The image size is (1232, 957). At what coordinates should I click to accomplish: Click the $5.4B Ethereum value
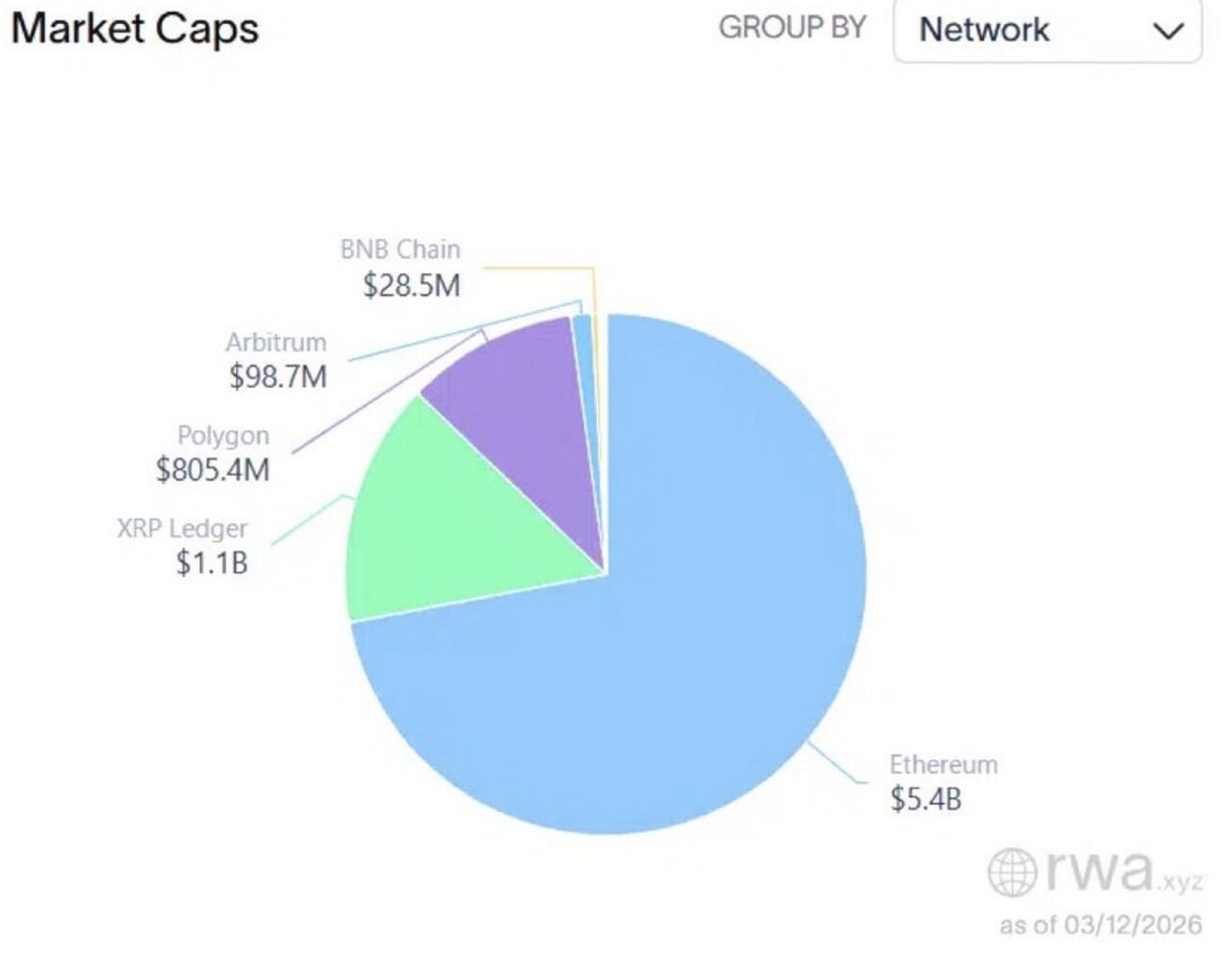(925, 798)
